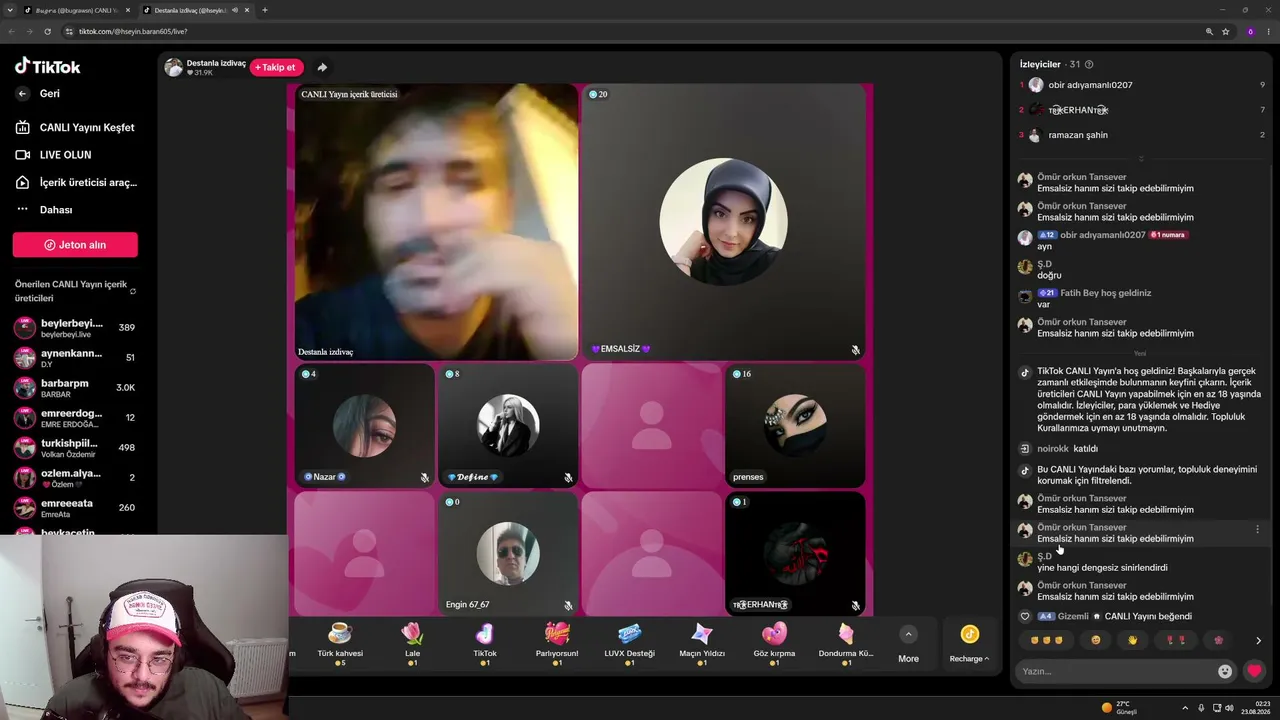Image resolution: width=1280 pixels, height=720 pixels.
Task: Send the winking face quick reaction
Action: (x=1096, y=640)
